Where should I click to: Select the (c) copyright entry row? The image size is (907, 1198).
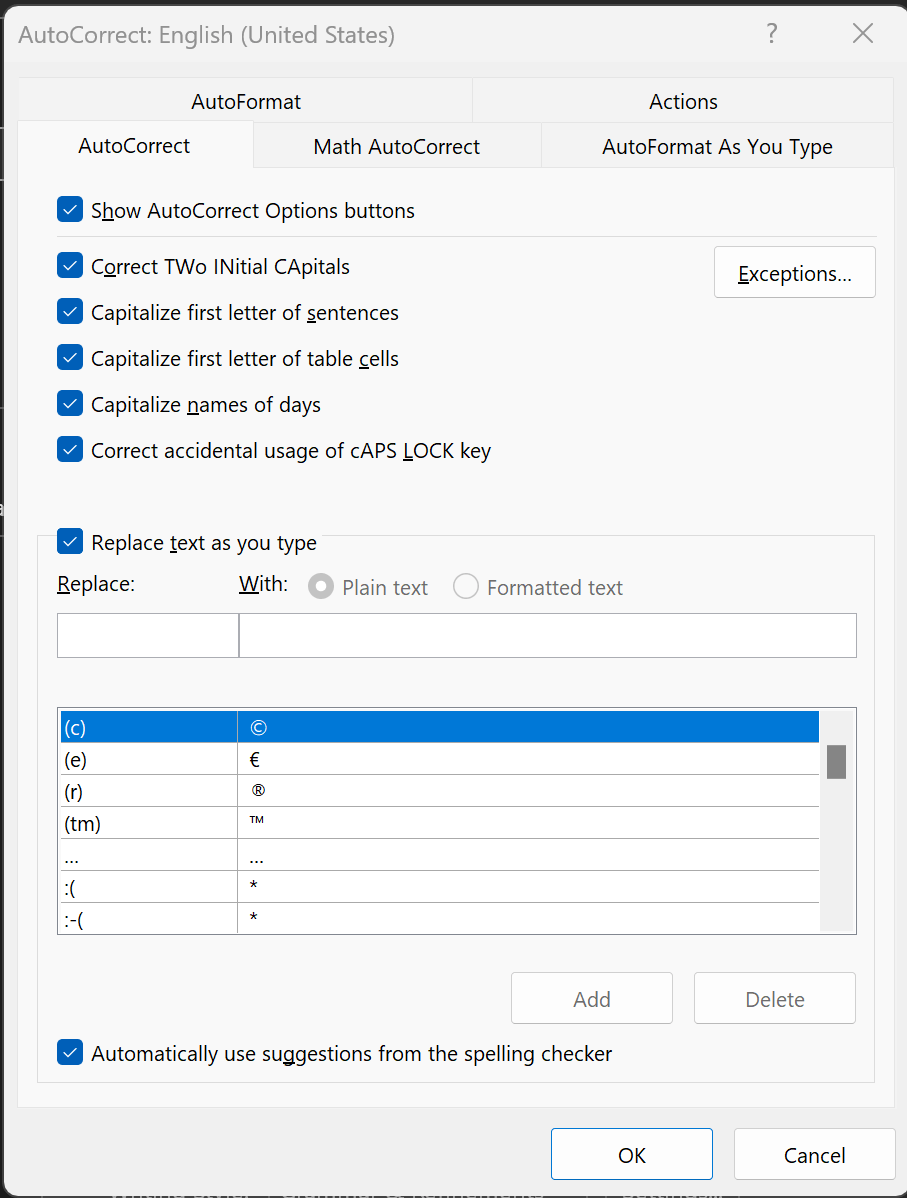(439, 727)
